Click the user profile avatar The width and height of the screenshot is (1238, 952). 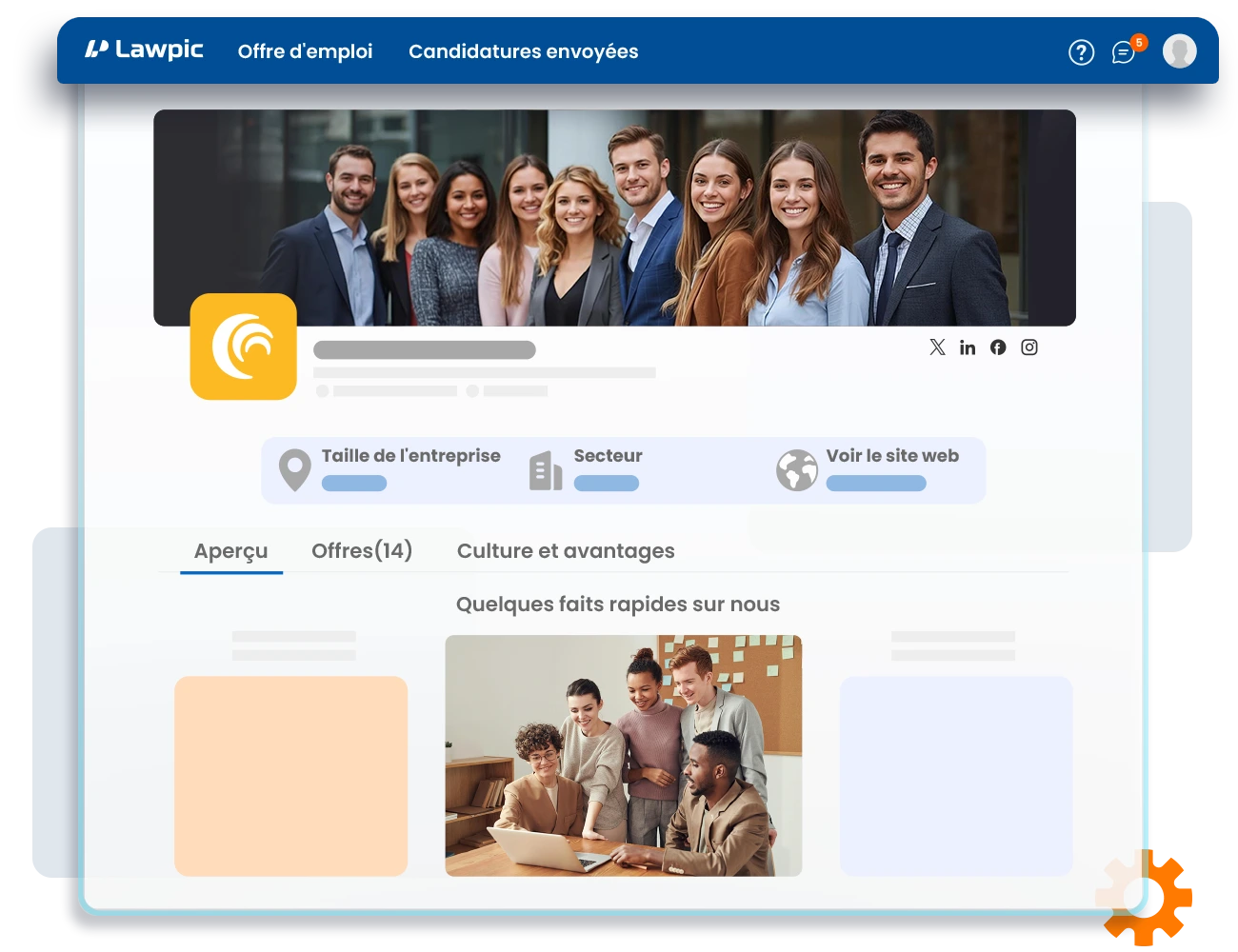click(1179, 51)
